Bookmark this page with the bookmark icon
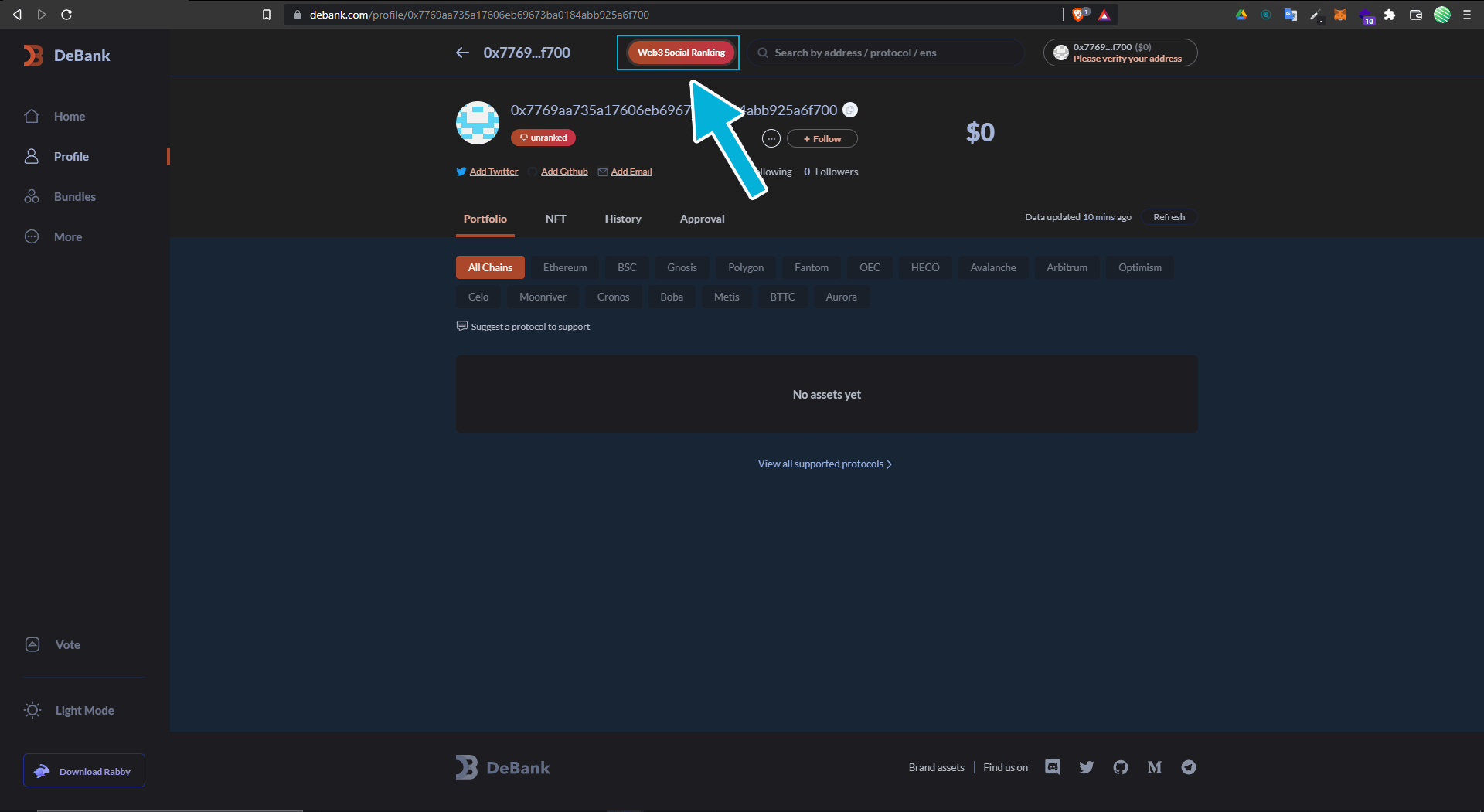This screenshot has height=812, width=1484. click(267, 15)
